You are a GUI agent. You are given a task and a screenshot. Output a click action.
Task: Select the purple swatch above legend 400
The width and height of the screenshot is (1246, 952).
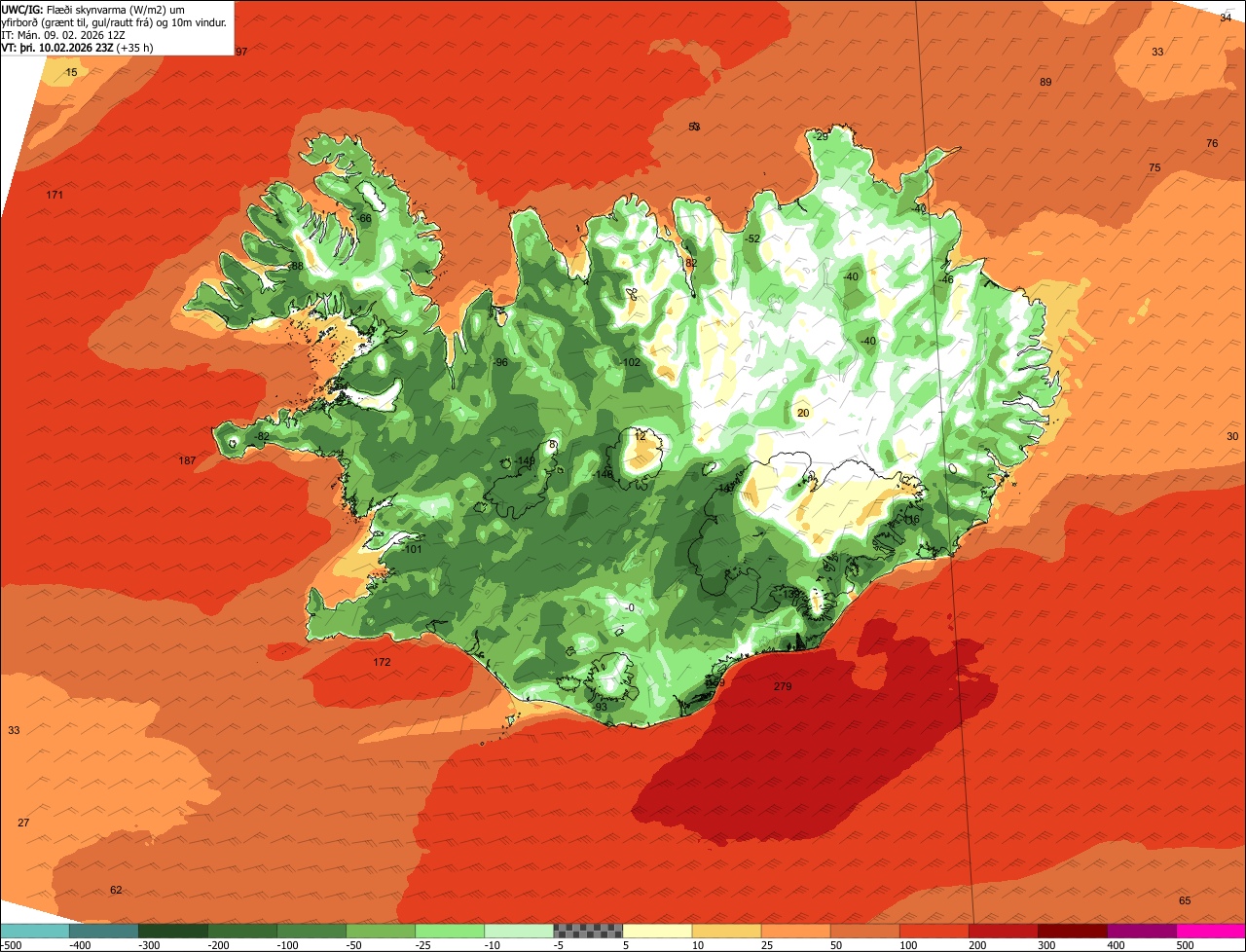click(1142, 931)
